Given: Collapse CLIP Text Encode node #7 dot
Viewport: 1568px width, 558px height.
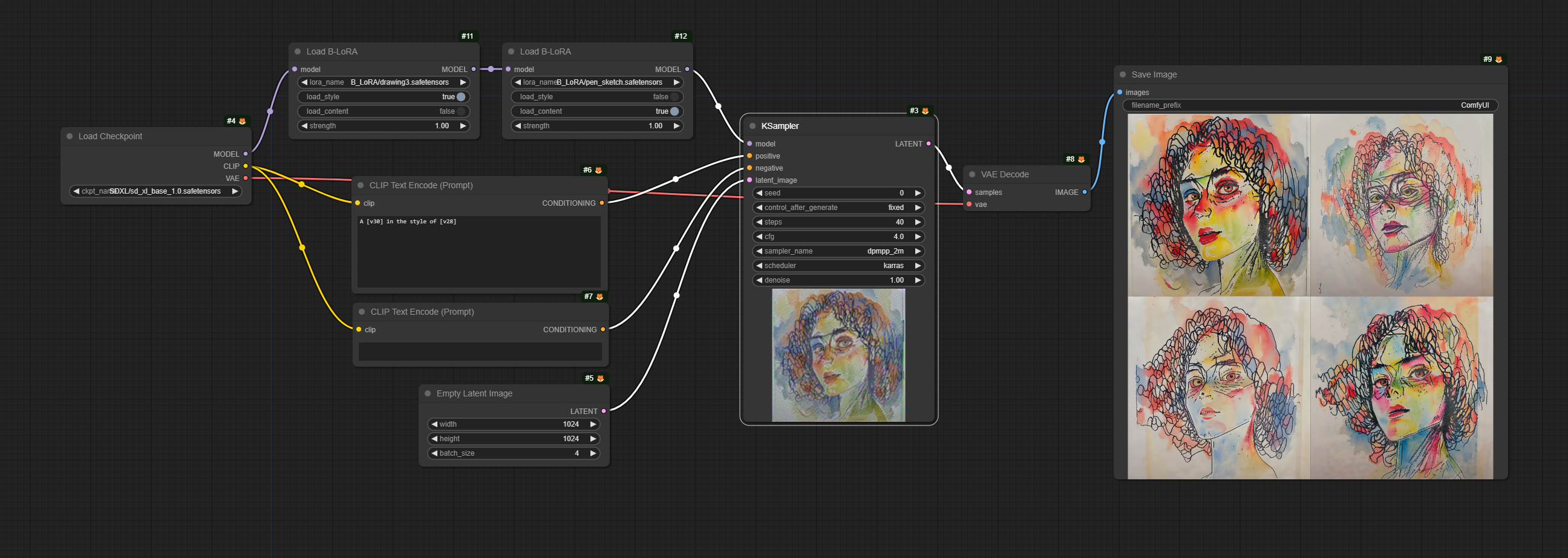Looking at the screenshot, I should click(362, 312).
